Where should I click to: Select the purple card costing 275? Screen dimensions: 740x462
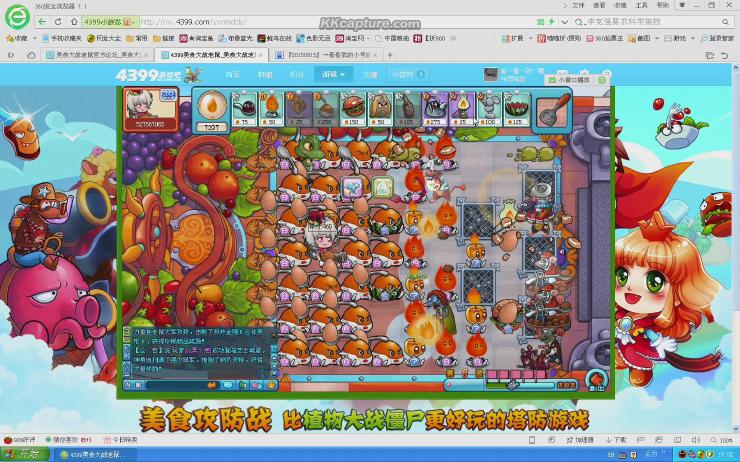[435, 109]
